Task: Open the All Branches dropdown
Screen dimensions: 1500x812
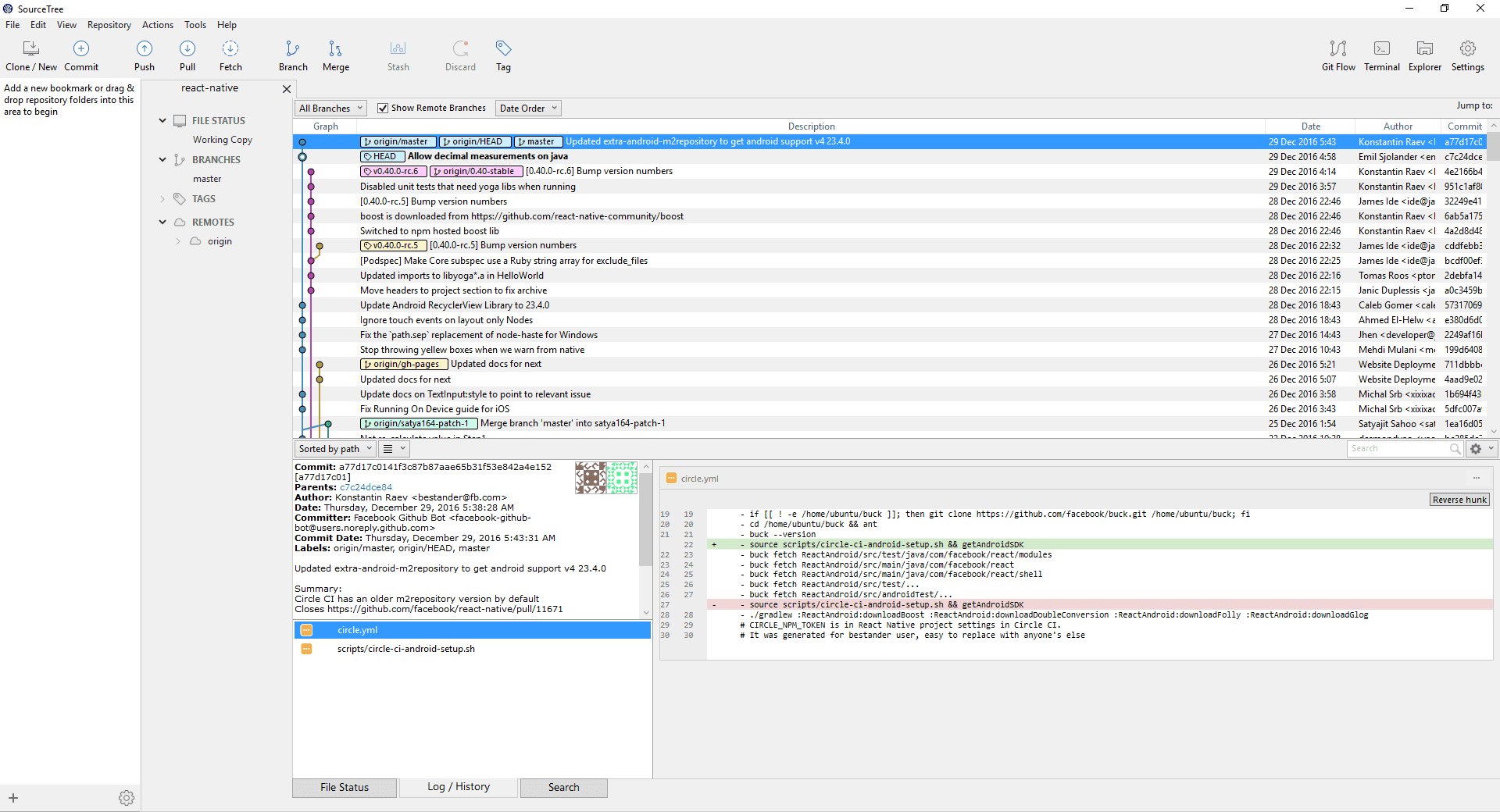Action: 331,109
